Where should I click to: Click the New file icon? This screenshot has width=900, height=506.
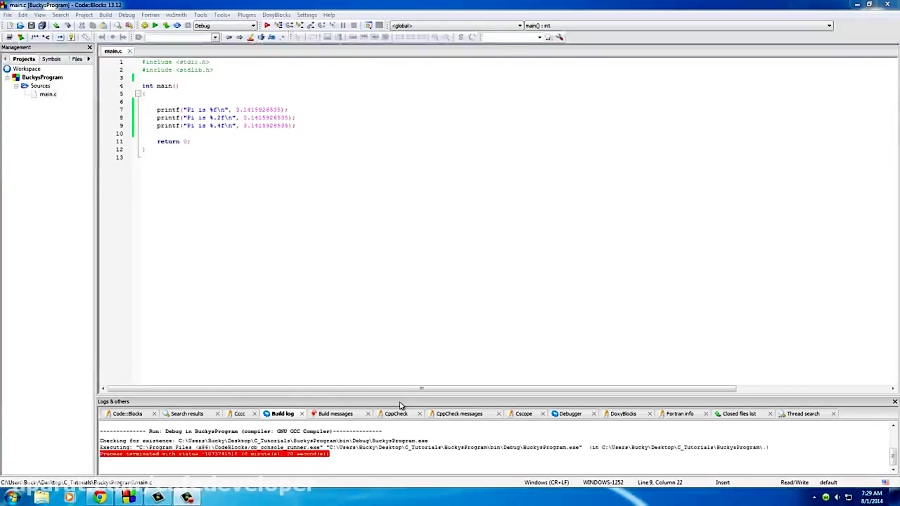point(9,25)
